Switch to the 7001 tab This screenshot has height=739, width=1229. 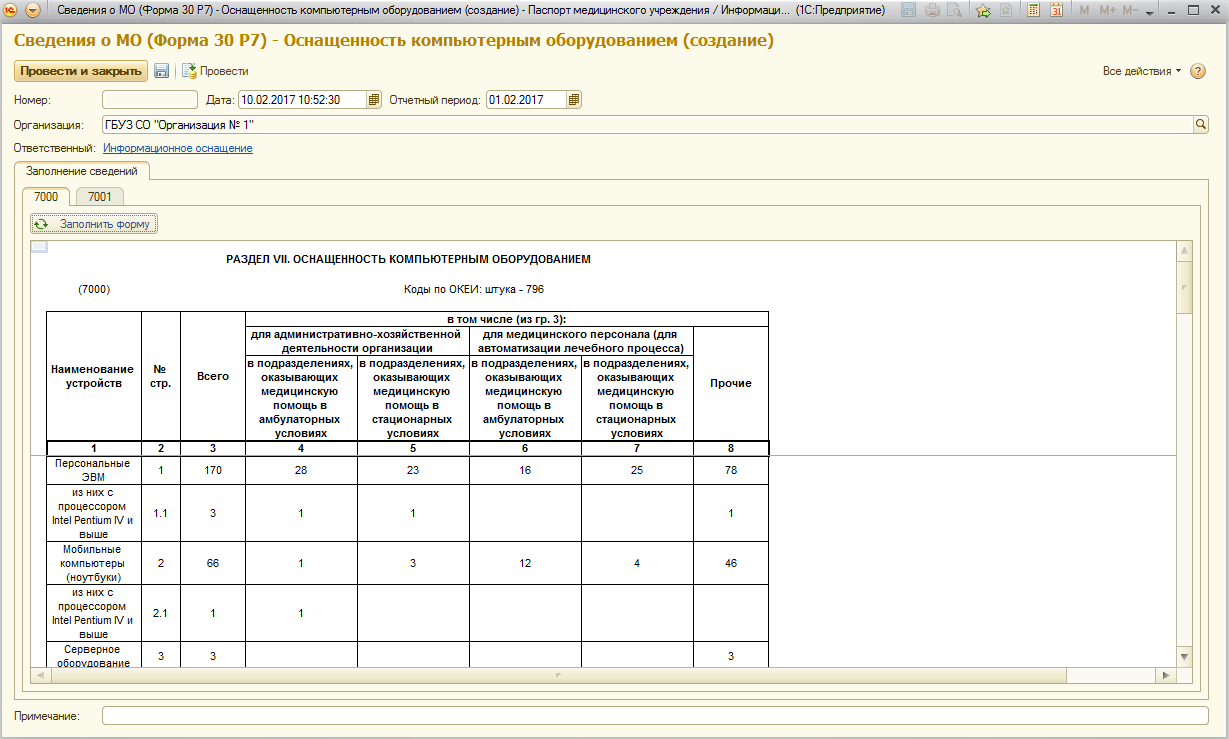(x=100, y=197)
